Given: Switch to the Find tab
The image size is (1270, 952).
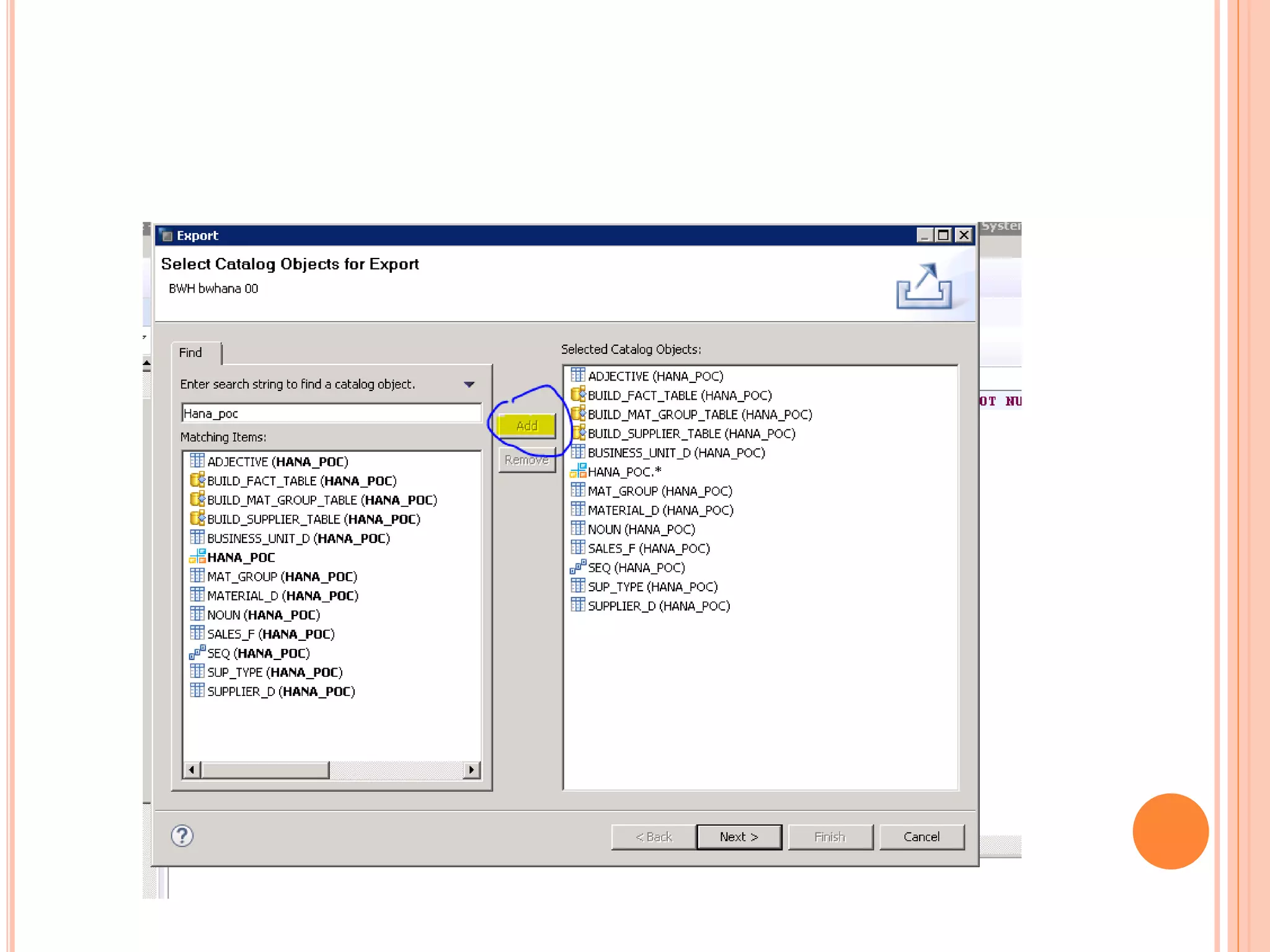Looking at the screenshot, I should tap(191, 353).
